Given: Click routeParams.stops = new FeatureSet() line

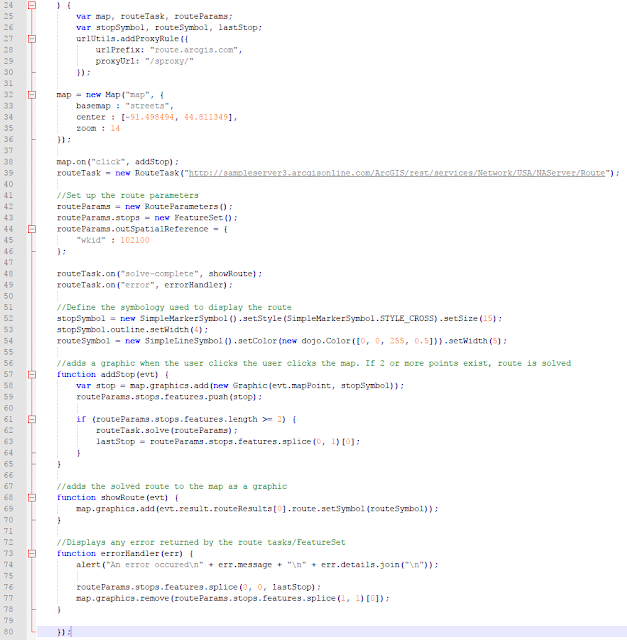Looking at the screenshot, I should (x=147, y=218).
